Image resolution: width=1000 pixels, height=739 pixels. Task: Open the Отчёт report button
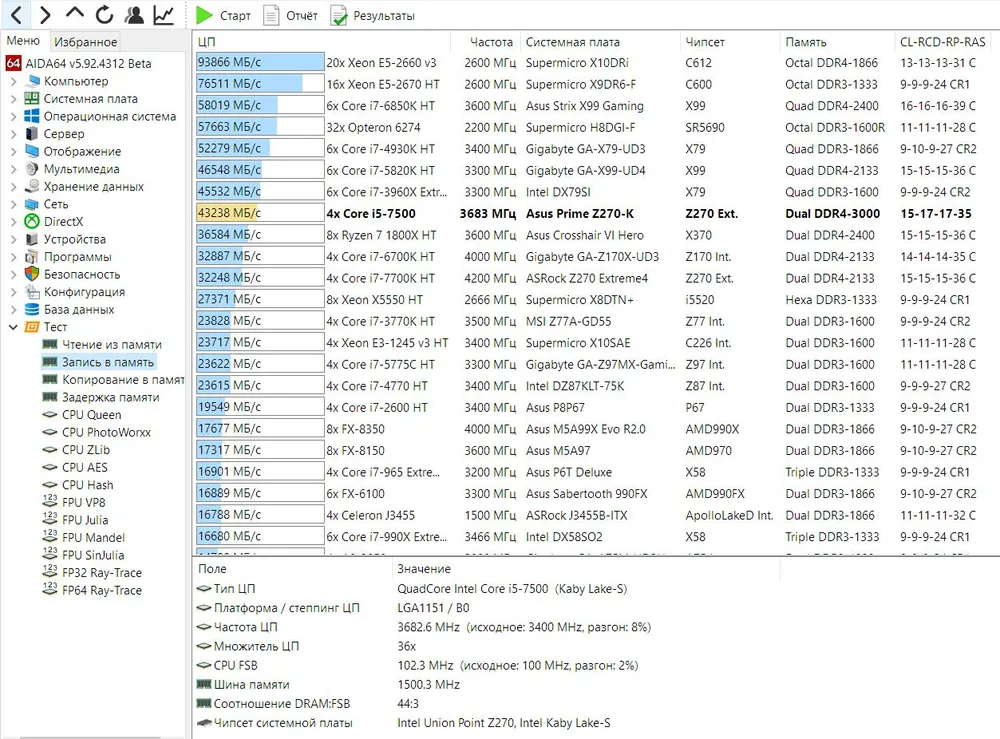point(290,16)
